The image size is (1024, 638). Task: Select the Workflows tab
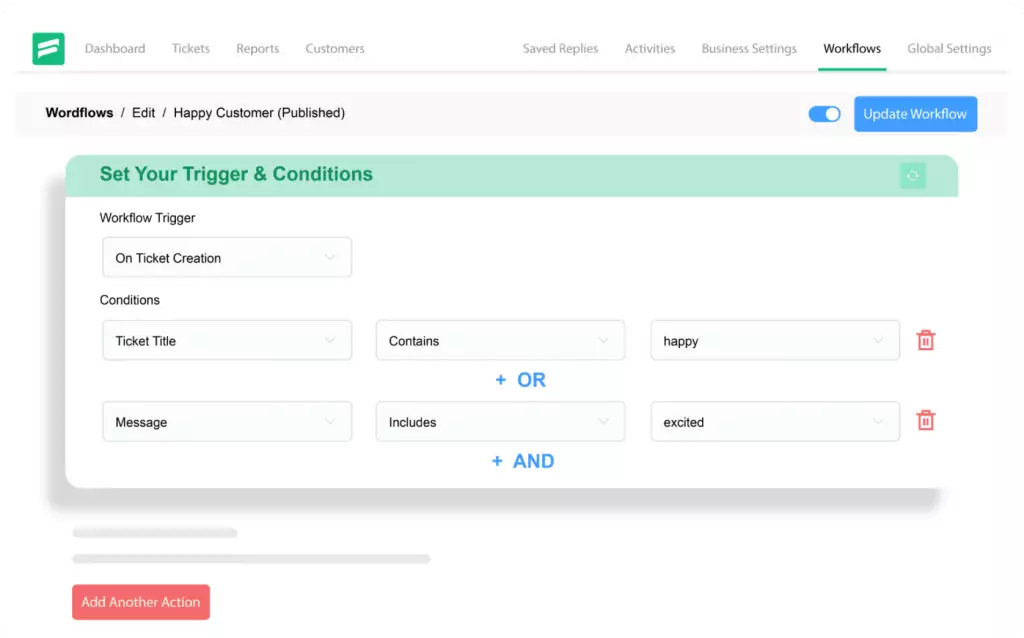[x=852, y=48]
